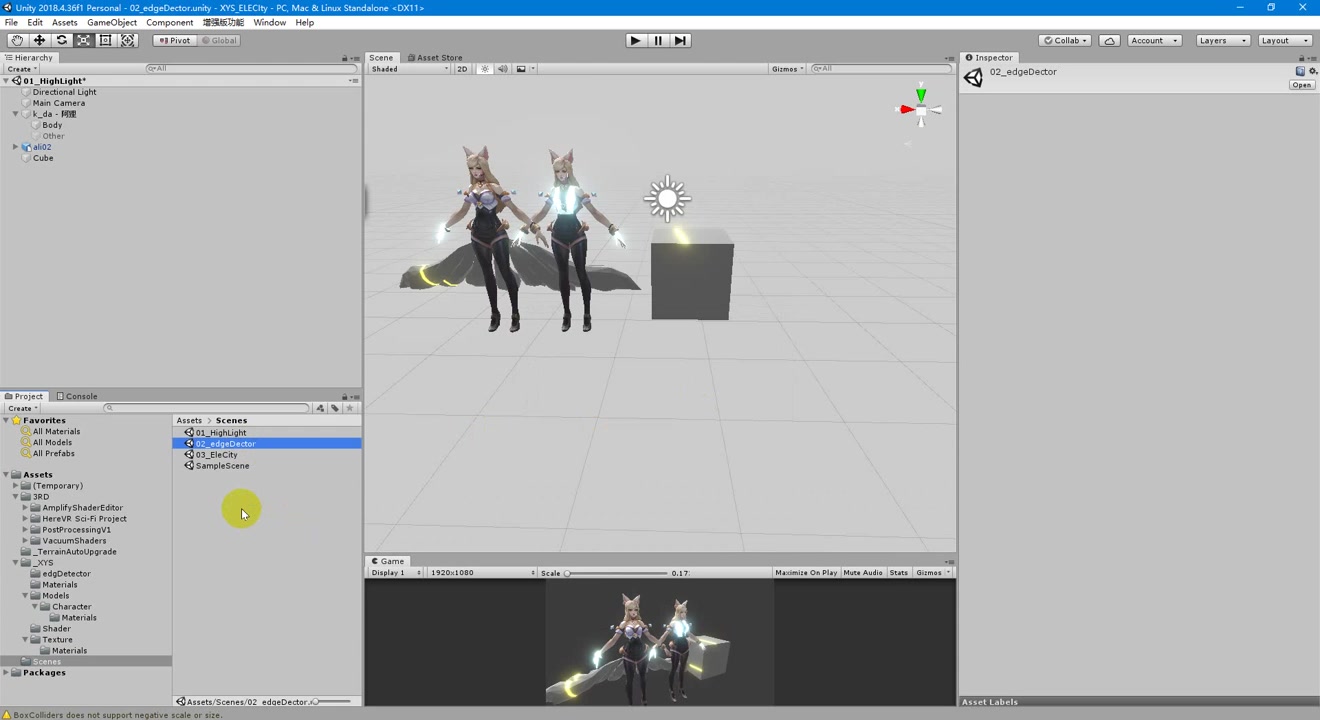Select the Scale tool

point(83,40)
